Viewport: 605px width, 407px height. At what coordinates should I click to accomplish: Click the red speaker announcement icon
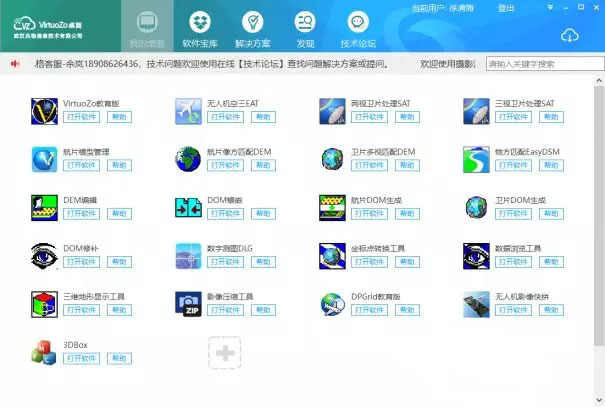pos(16,64)
